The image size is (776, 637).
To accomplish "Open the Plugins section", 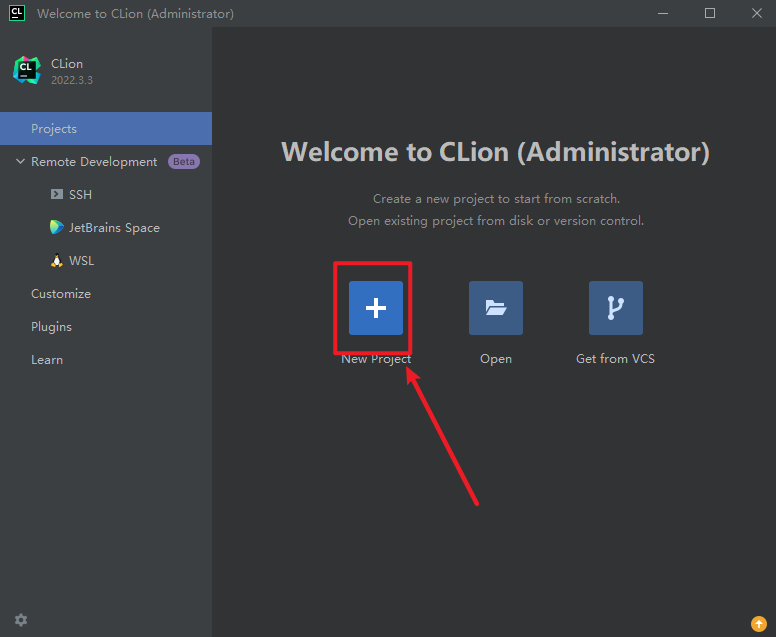I will click(51, 327).
